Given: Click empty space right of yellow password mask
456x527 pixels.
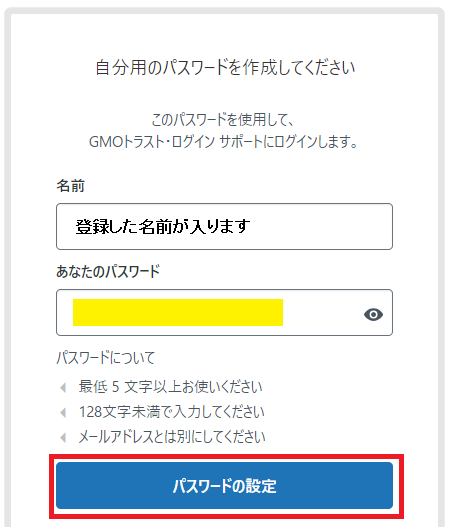Looking at the screenshot, I should [x=323, y=313].
